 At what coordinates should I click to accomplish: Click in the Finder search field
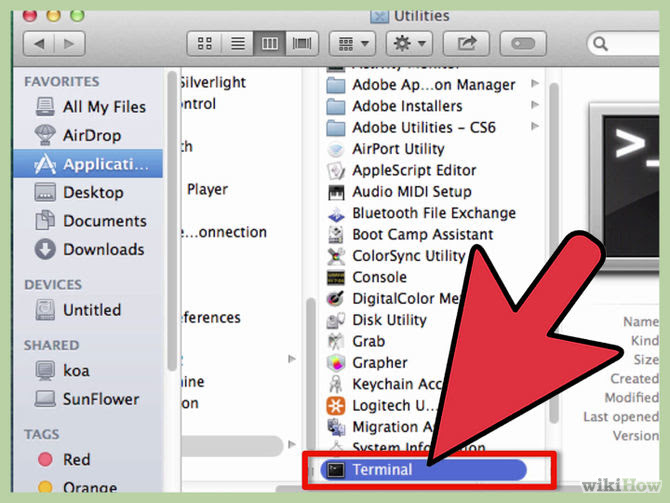click(624, 44)
